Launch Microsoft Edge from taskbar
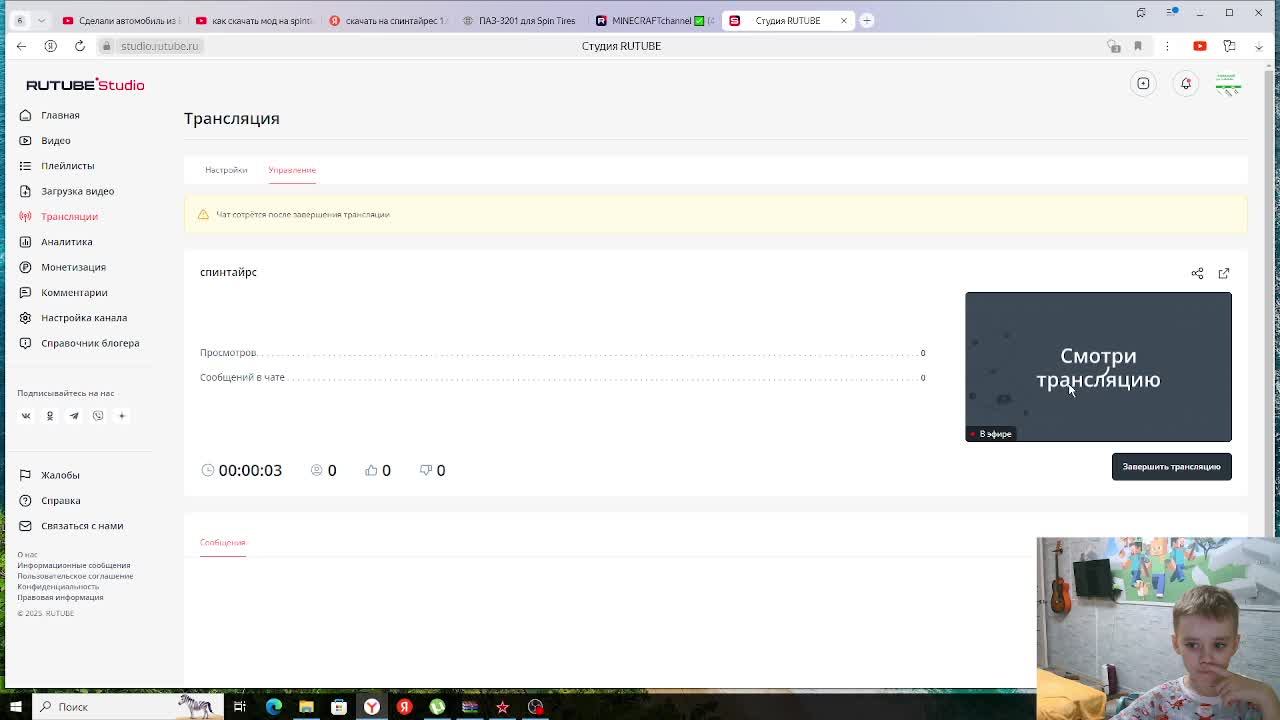The height and width of the screenshot is (720, 1280). pyautogui.click(x=273, y=707)
